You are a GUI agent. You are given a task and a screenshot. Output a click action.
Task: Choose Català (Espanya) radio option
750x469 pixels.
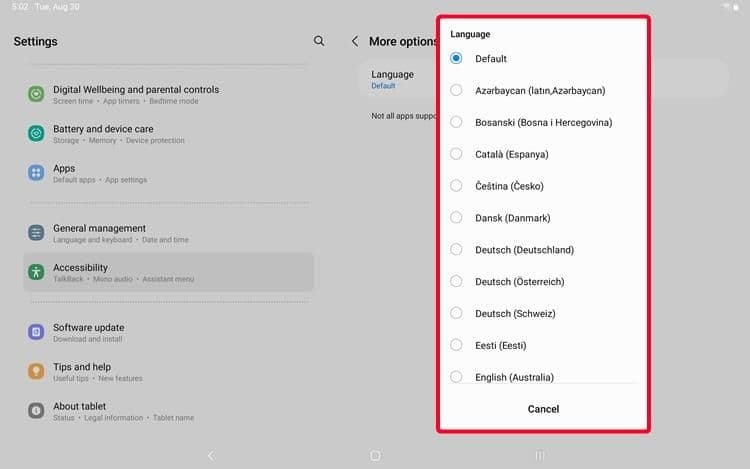click(x=456, y=154)
